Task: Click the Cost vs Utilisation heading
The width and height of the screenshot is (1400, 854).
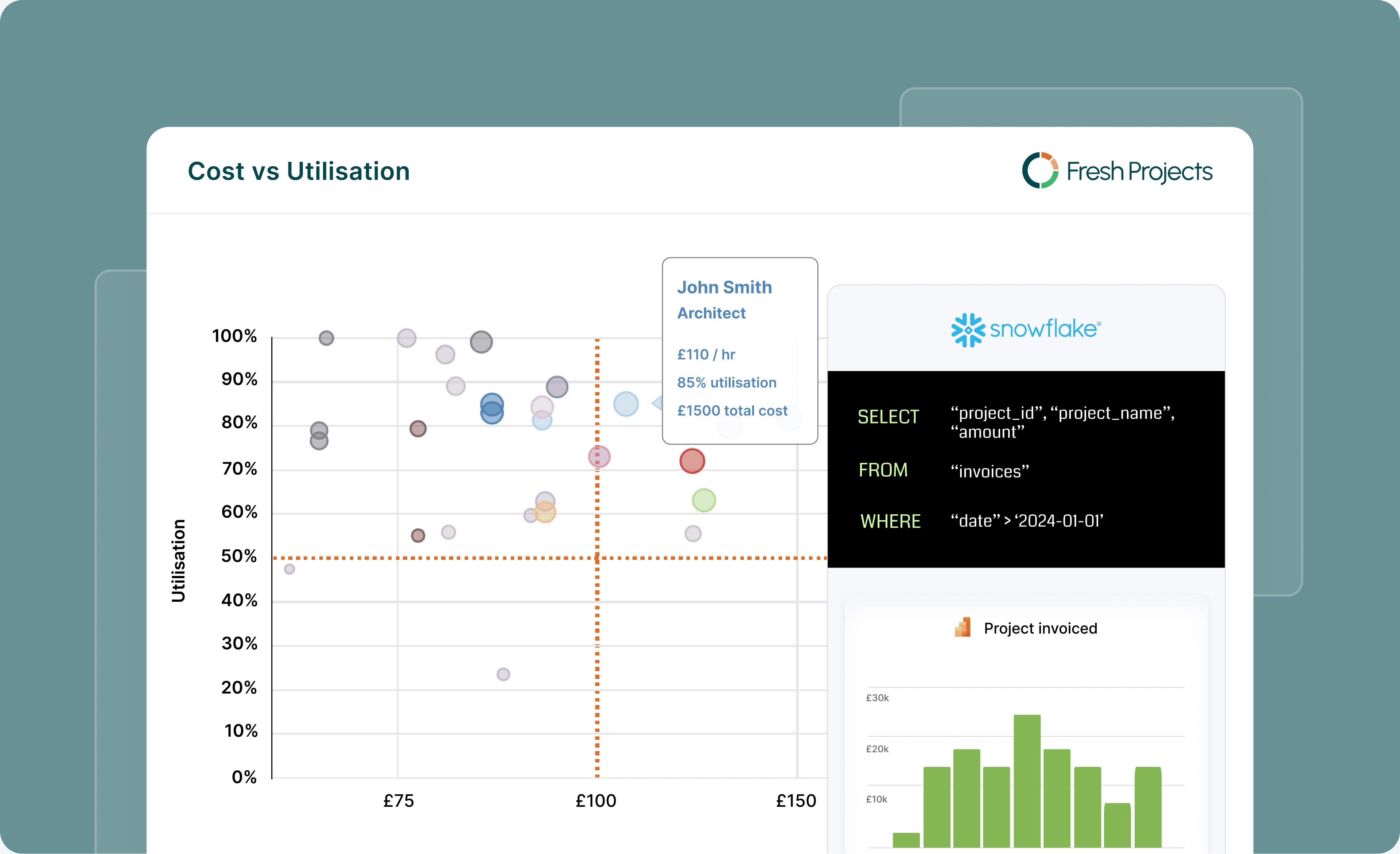Action: click(x=298, y=171)
